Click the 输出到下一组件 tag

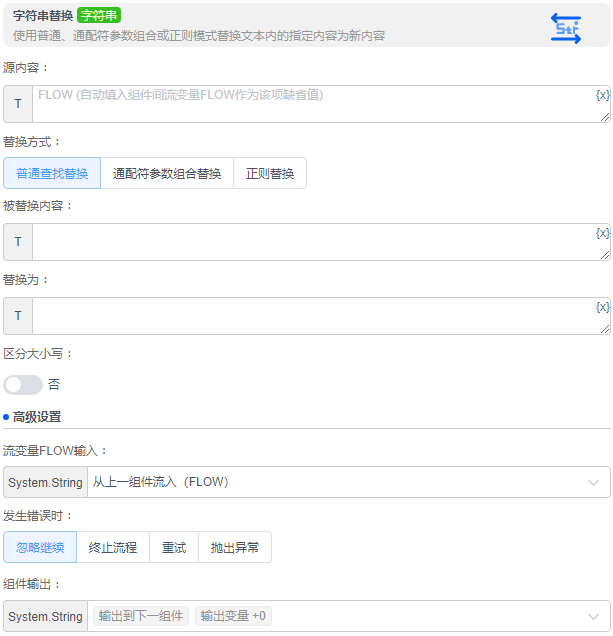[140, 616]
